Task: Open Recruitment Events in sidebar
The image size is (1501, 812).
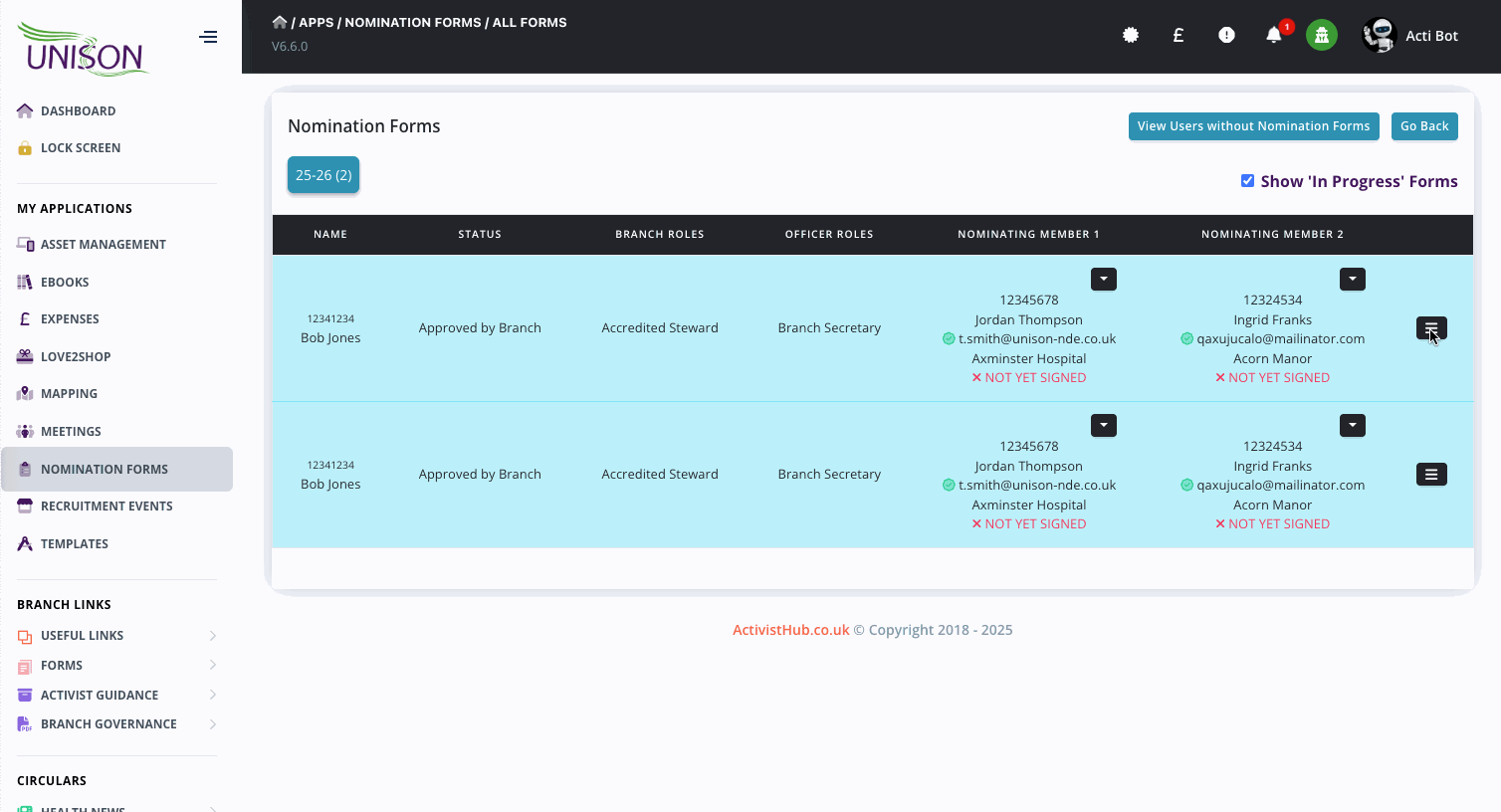Action: pyautogui.click(x=107, y=506)
